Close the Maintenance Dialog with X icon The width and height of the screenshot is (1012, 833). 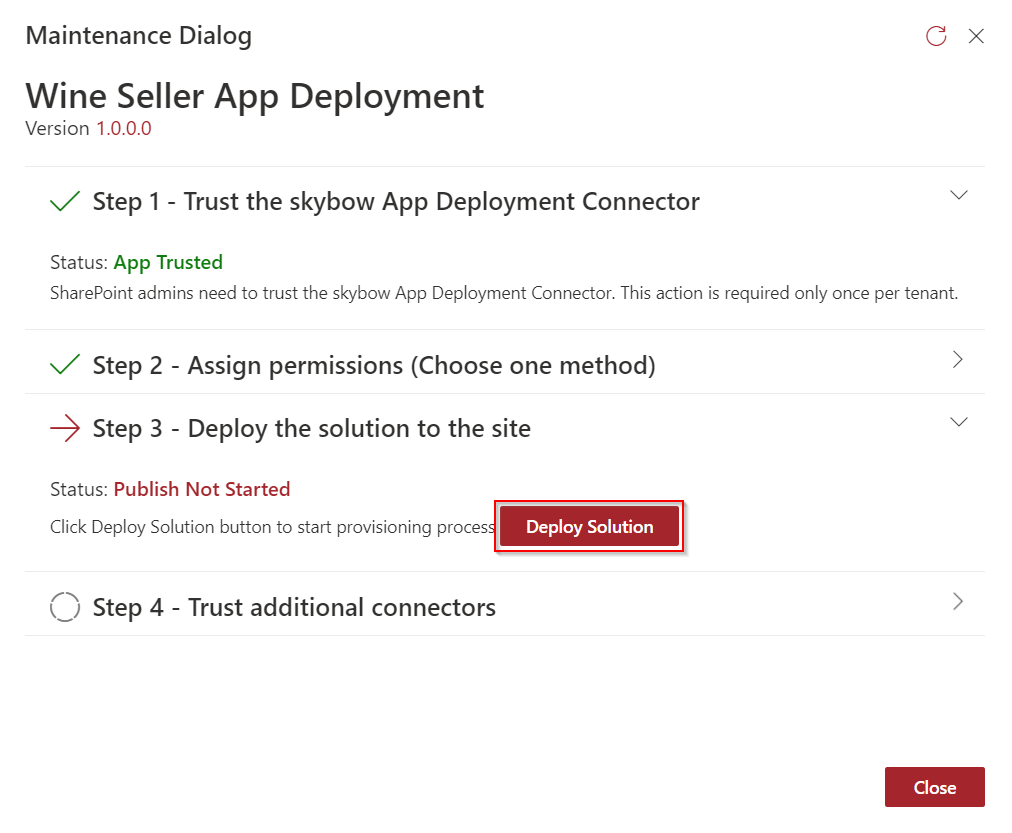pos(976,36)
